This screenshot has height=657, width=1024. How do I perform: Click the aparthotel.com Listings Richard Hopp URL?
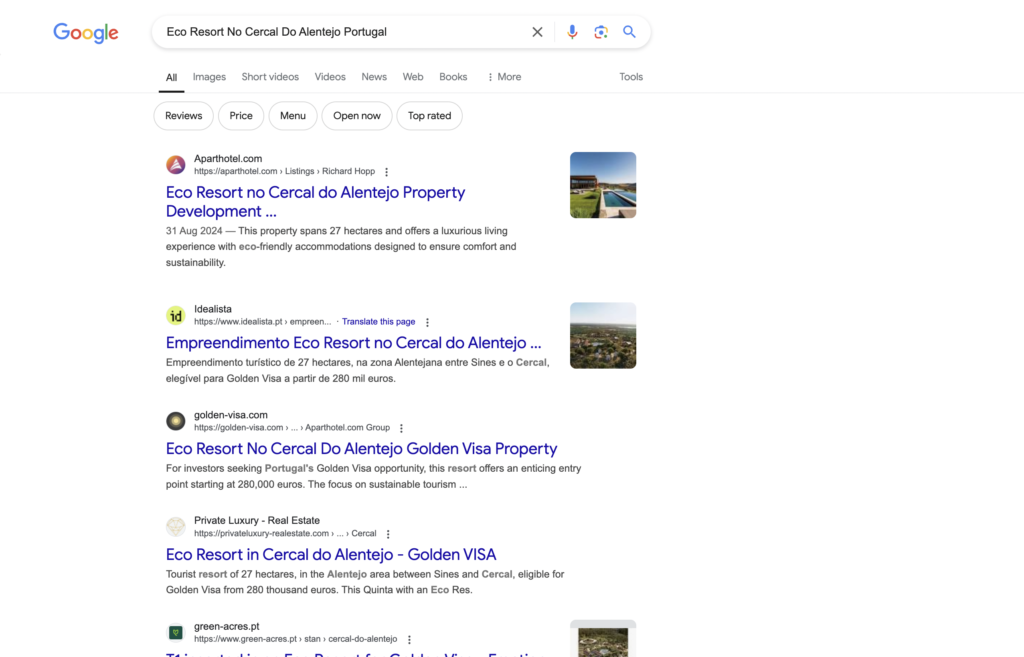(x=285, y=171)
